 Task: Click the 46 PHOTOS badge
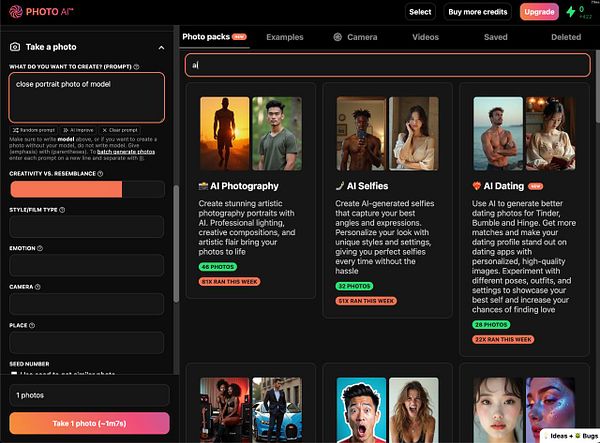point(217,267)
